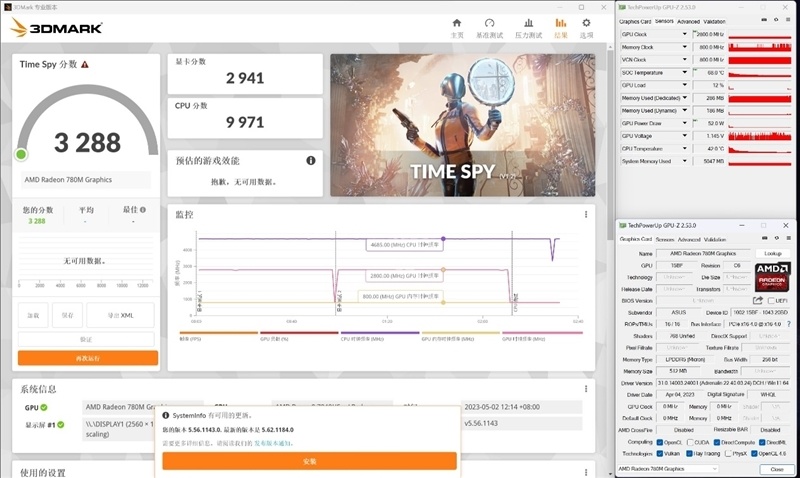Switch to Graphics Card tab in sensors GPU-Z window

(635, 21)
